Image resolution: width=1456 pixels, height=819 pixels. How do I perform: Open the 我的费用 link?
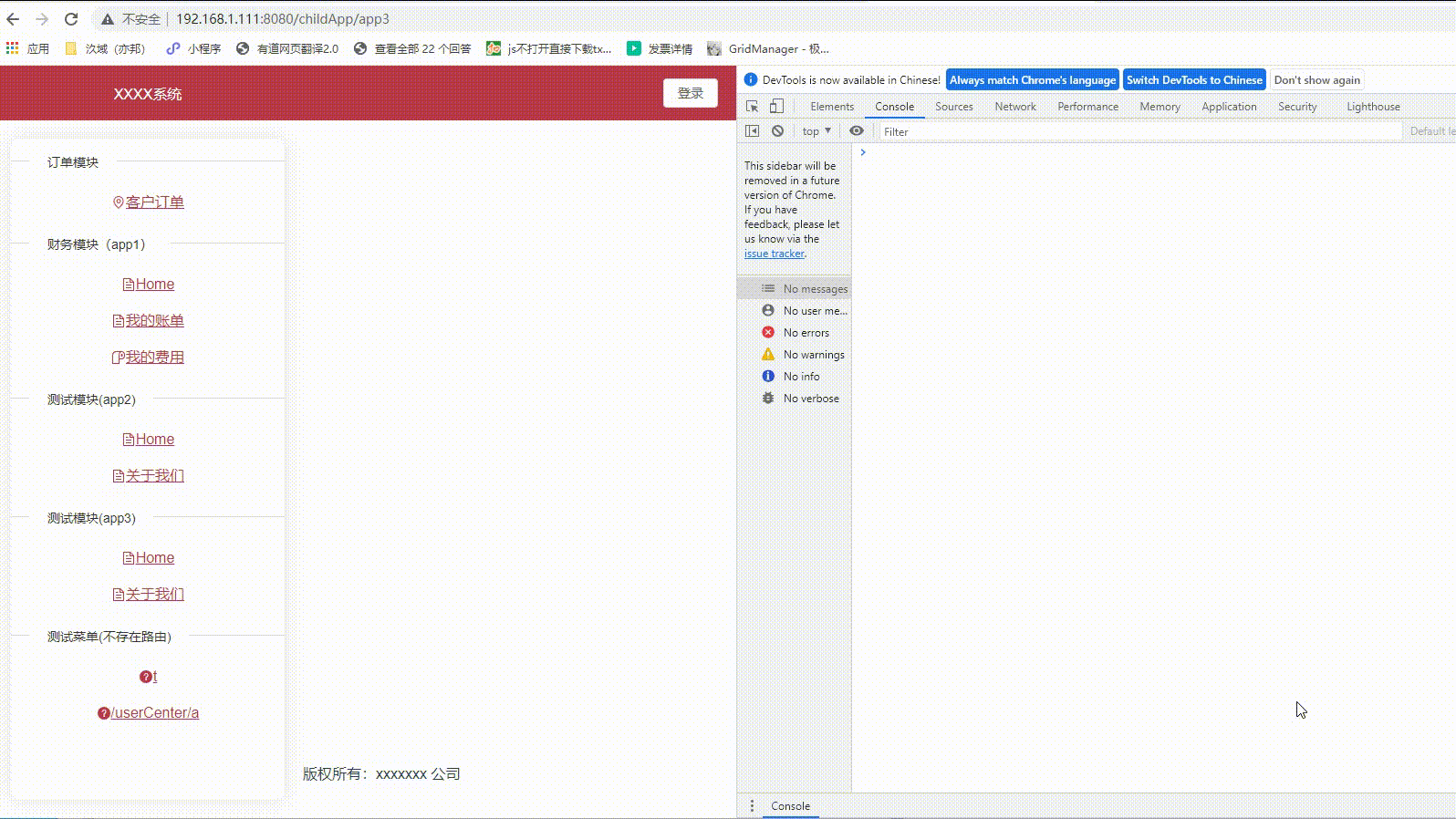[149, 357]
